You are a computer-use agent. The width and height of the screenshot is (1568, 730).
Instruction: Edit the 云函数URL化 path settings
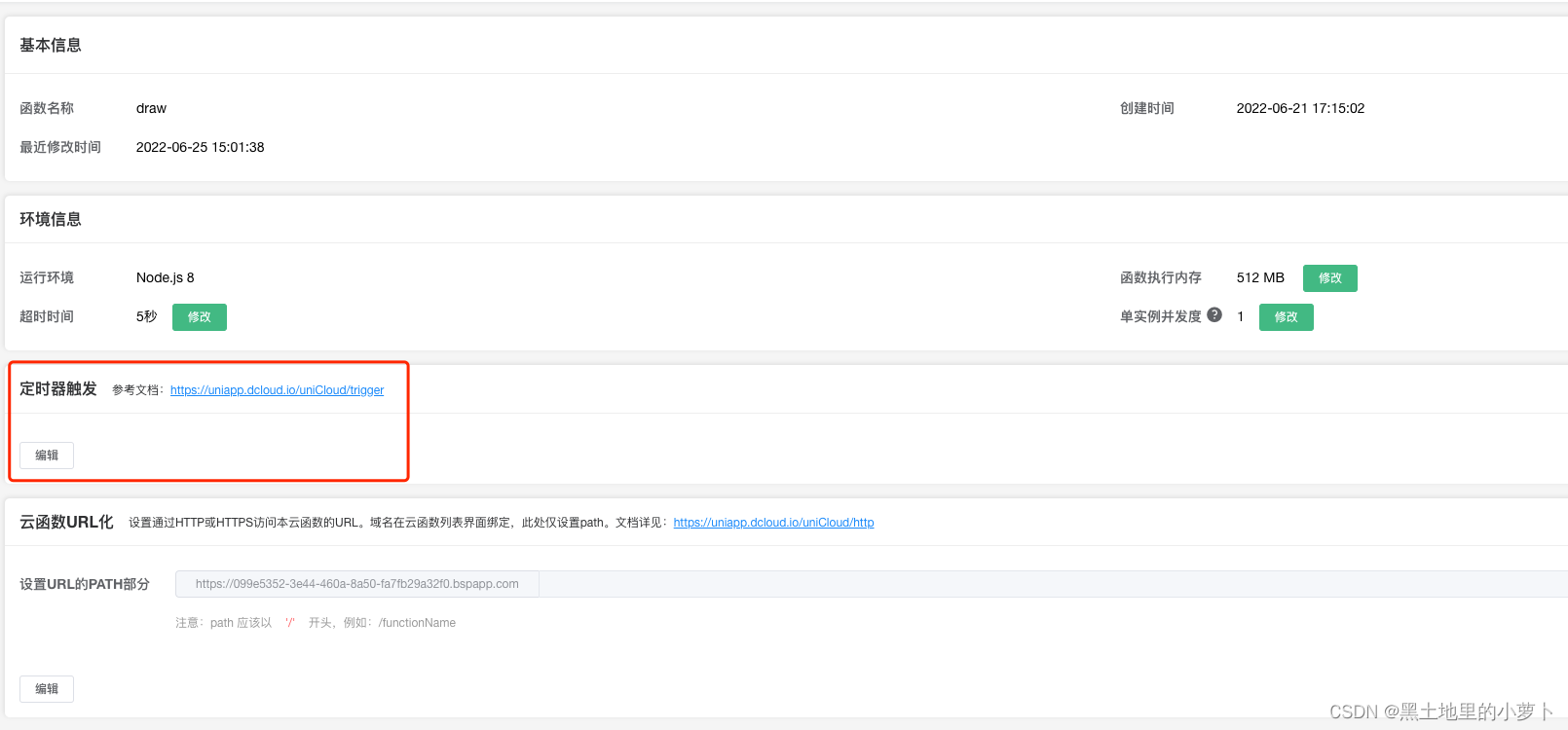click(x=47, y=689)
